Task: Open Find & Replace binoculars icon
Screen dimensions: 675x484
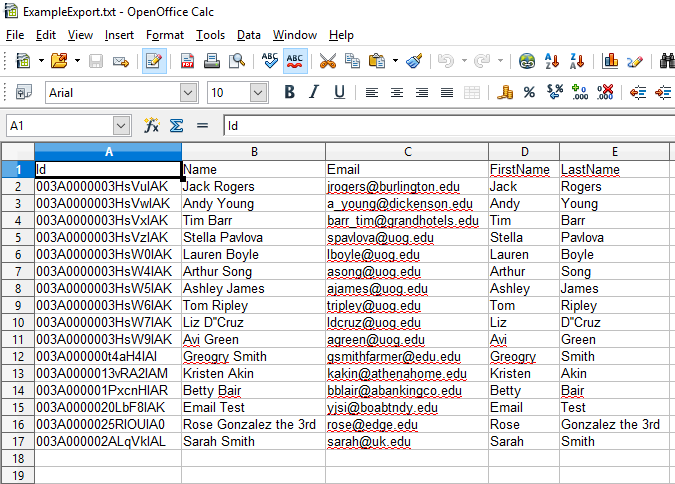Action: [667, 61]
